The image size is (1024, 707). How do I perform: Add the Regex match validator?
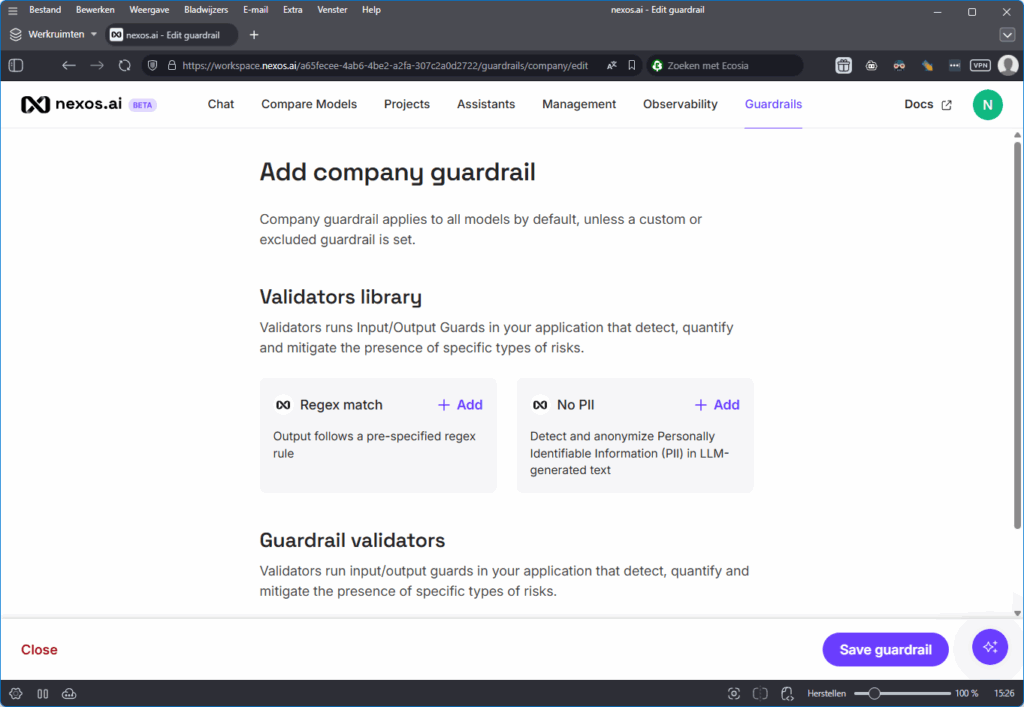460,405
